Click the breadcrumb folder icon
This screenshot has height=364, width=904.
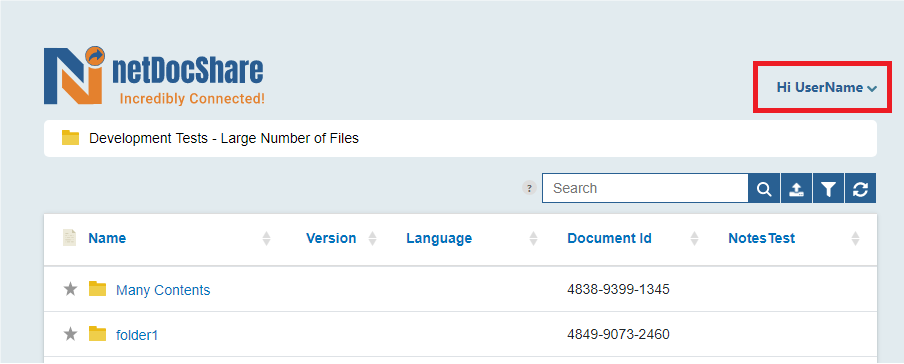click(x=70, y=138)
